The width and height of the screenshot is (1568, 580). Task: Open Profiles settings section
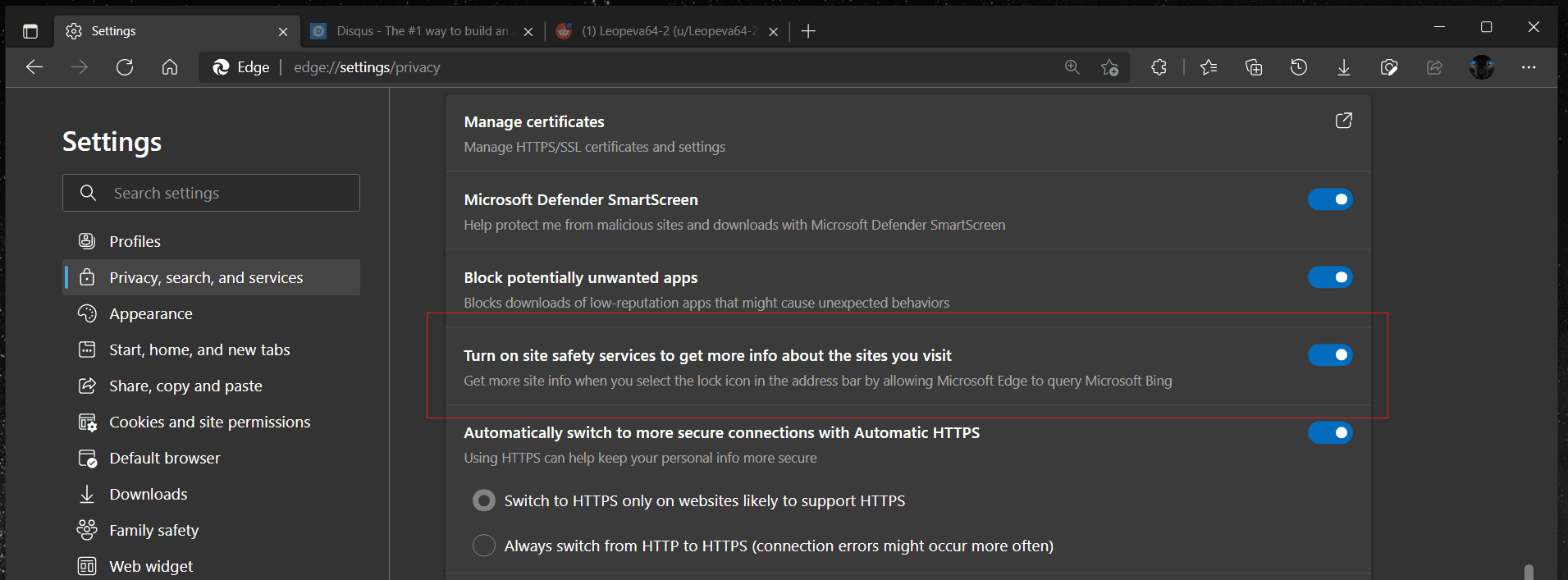click(212, 241)
